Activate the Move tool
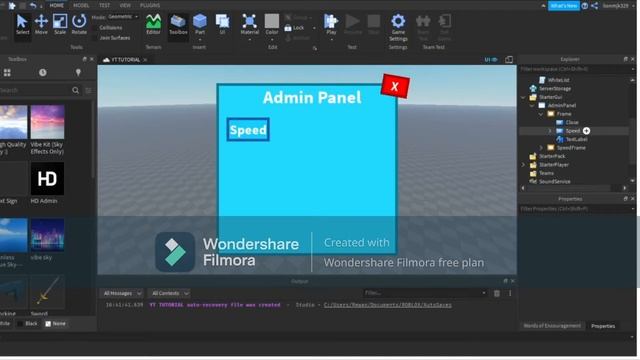640x360 pixels. (x=41, y=24)
